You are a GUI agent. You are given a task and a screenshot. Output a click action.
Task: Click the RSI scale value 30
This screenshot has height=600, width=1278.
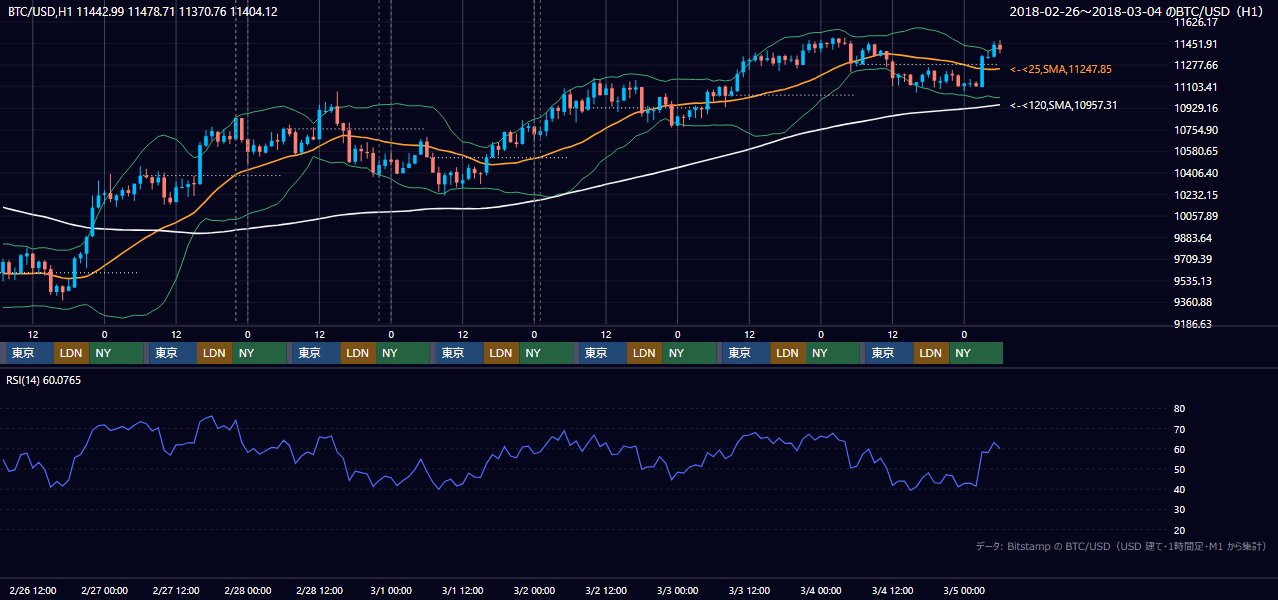coord(1179,510)
